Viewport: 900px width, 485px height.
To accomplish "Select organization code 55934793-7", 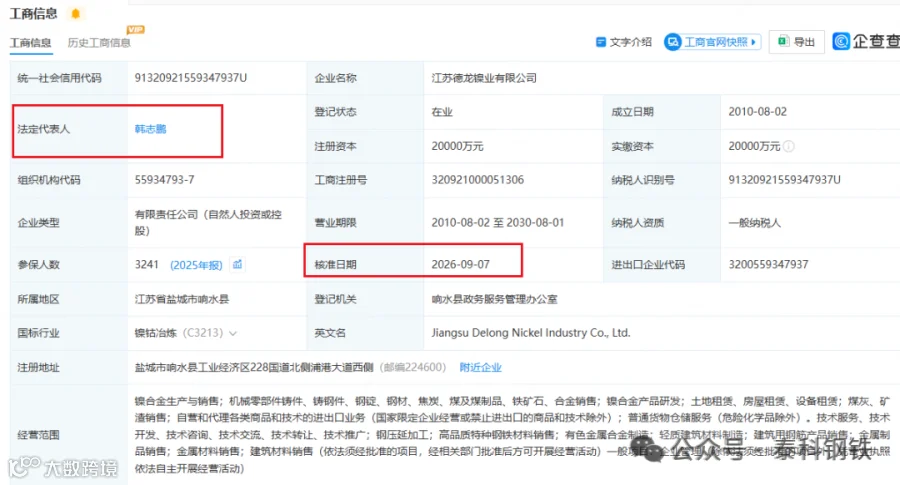I will click(x=165, y=180).
